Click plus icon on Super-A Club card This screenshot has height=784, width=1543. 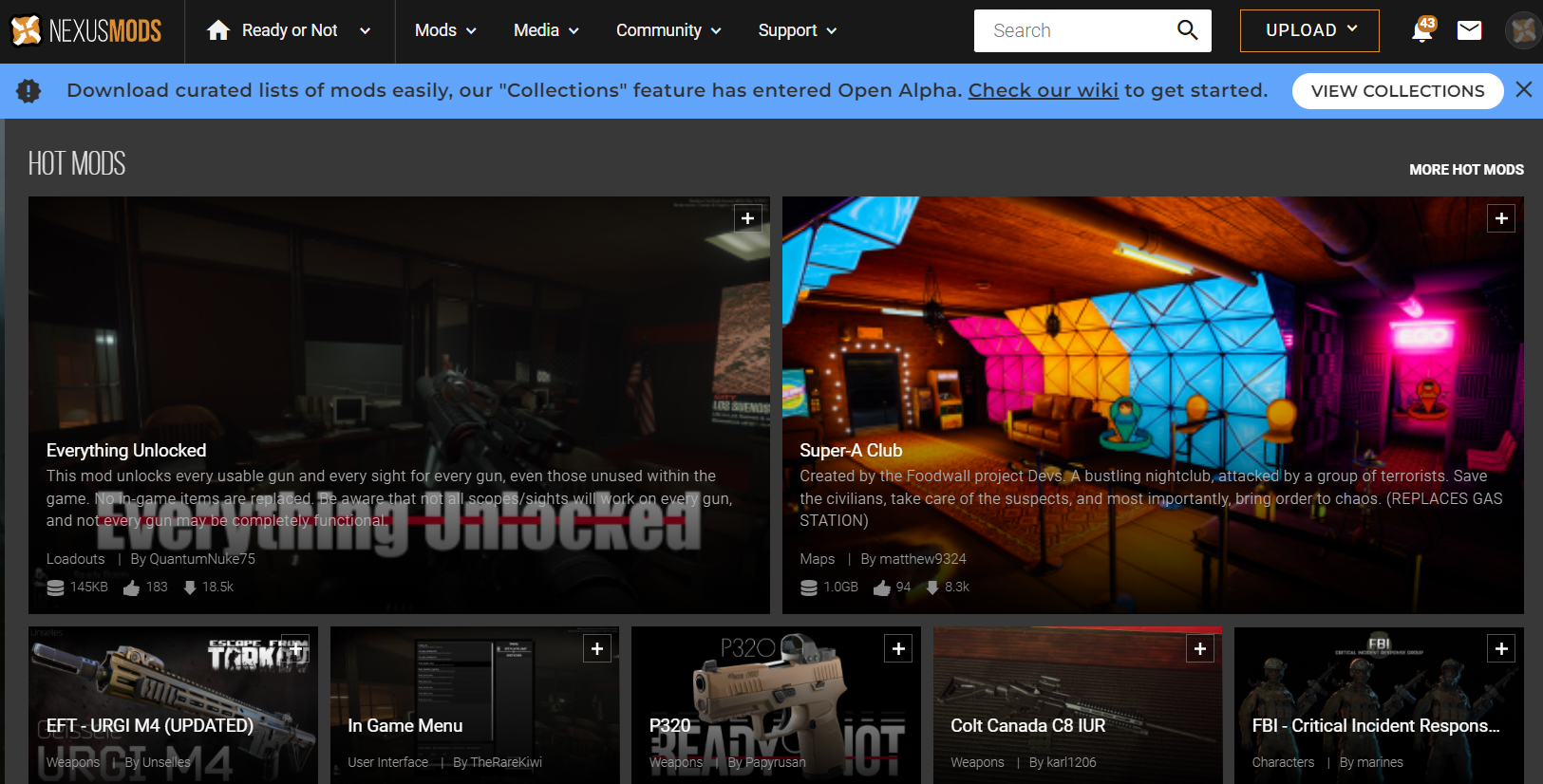pos(1501,218)
